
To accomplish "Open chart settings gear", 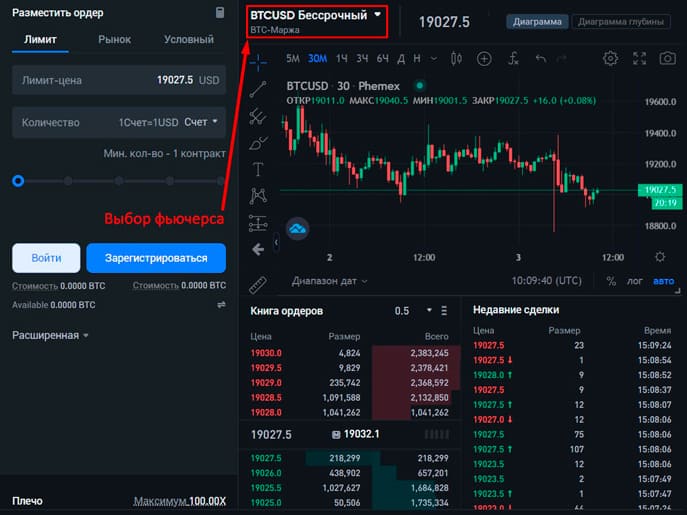I will pos(610,58).
